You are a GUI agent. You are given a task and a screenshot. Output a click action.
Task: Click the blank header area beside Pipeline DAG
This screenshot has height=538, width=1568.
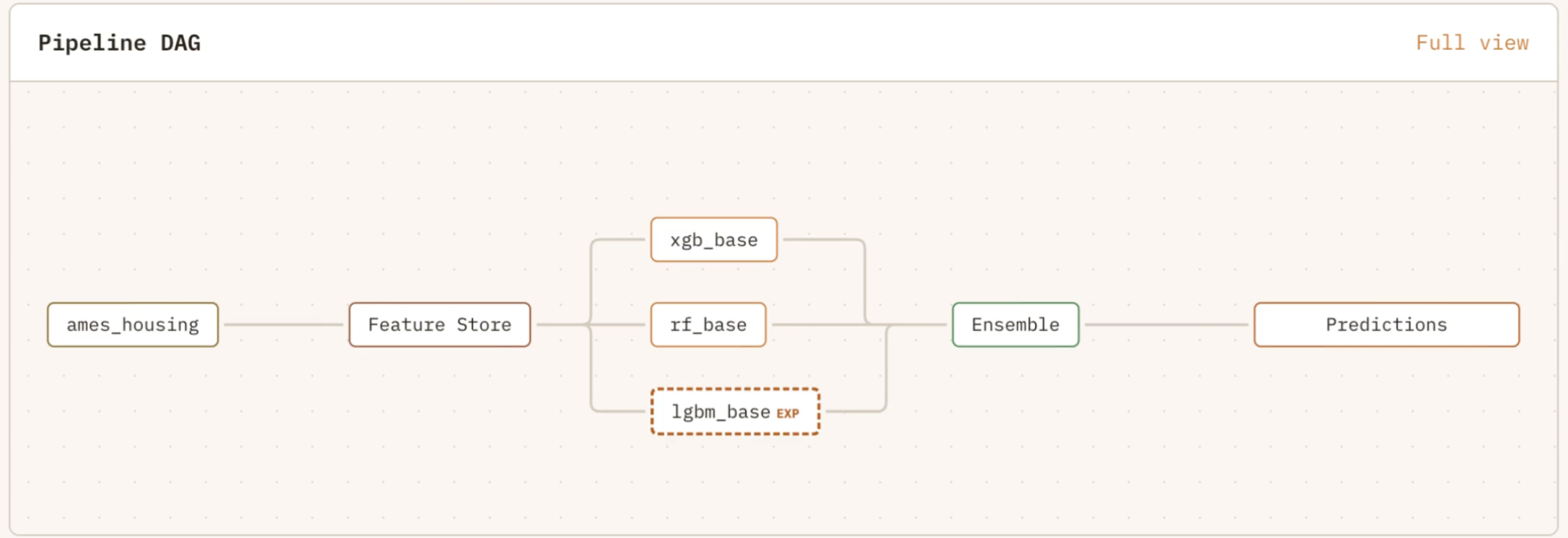tap(793, 43)
